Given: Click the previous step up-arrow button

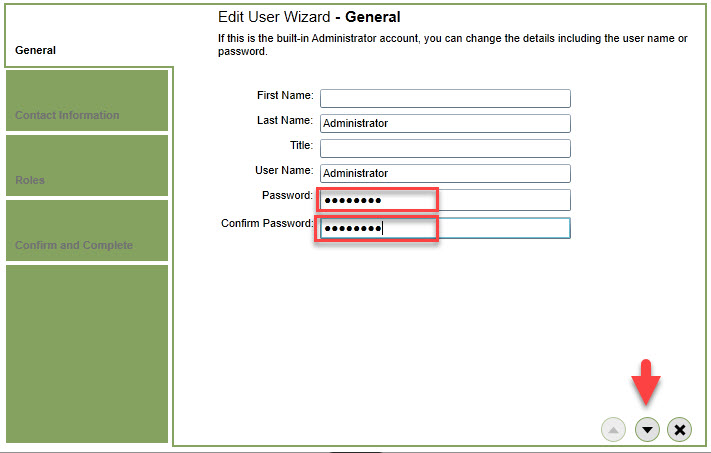Looking at the screenshot, I should tap(613, 429).
